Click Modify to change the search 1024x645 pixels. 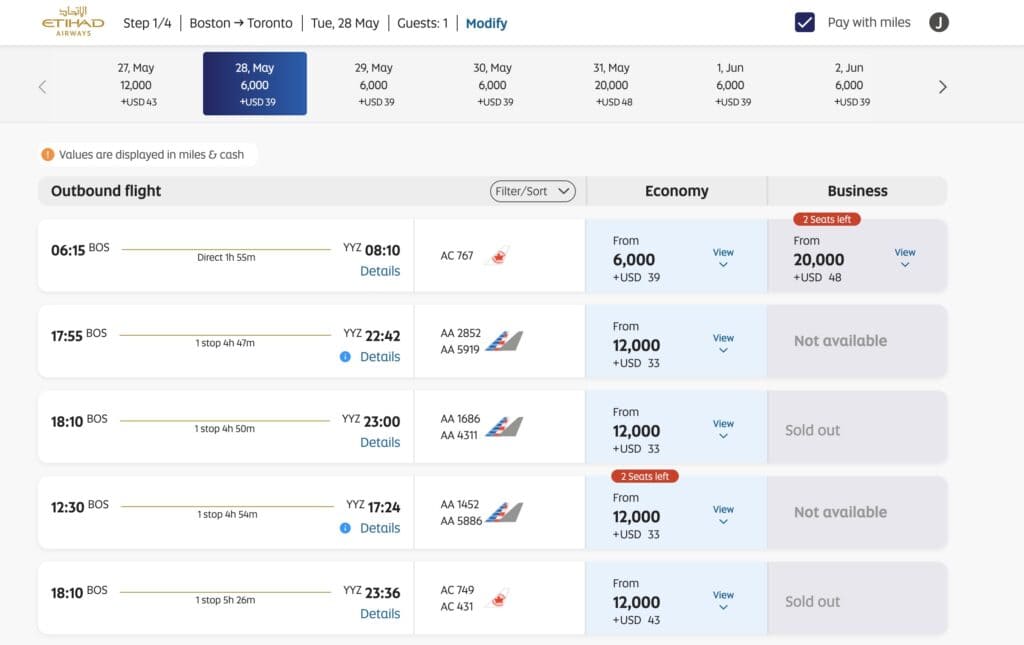486,23
